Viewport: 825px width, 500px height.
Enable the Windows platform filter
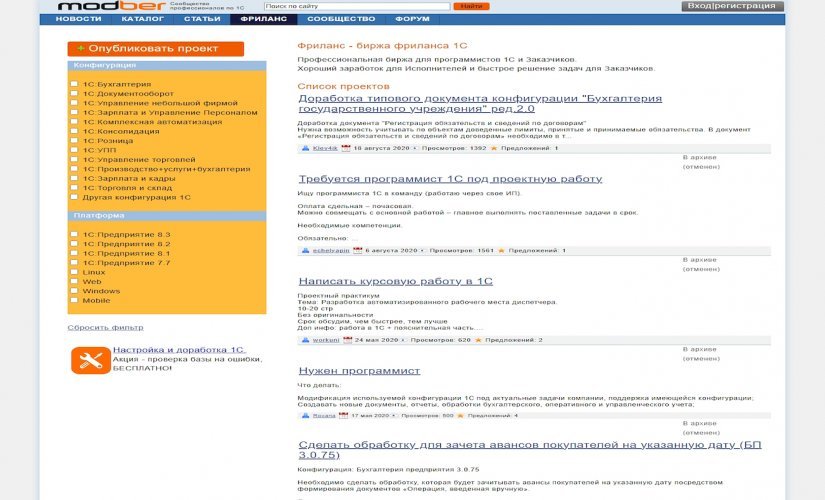(x=74, y=291)
